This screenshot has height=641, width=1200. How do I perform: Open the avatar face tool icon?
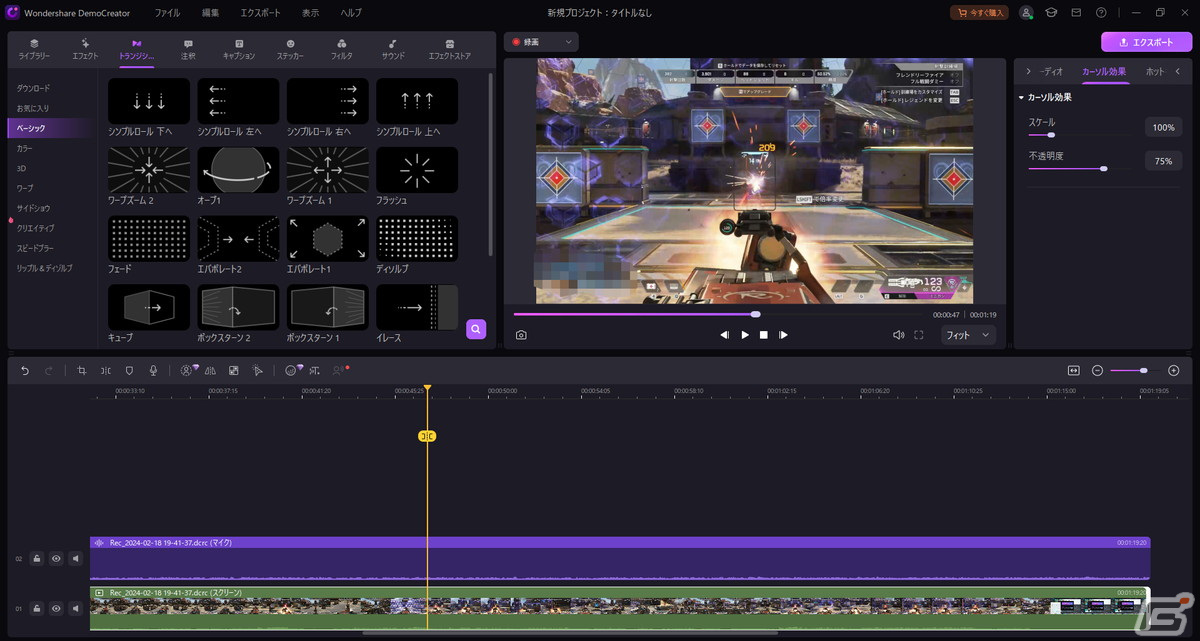tap(292, 370)
